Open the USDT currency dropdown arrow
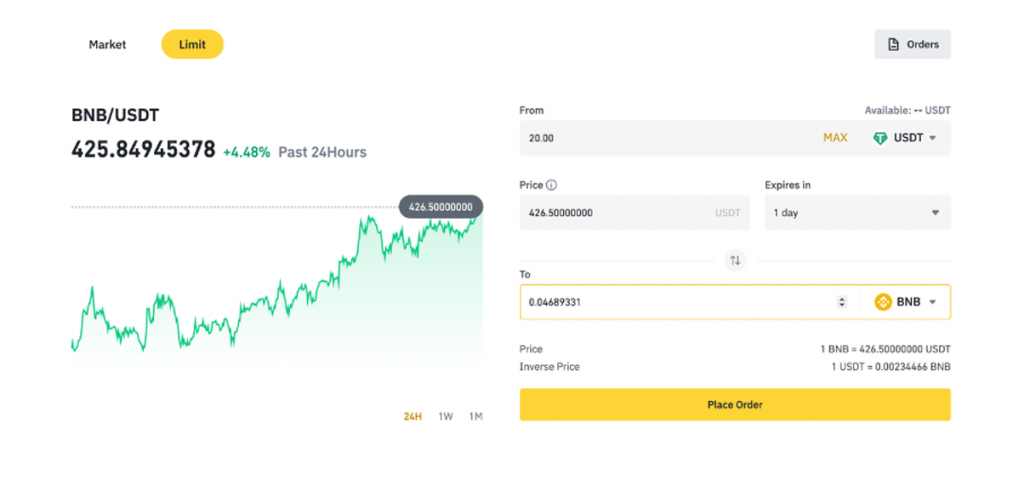The width and height of the screenshot is (1024, 480). click(933, 138)
